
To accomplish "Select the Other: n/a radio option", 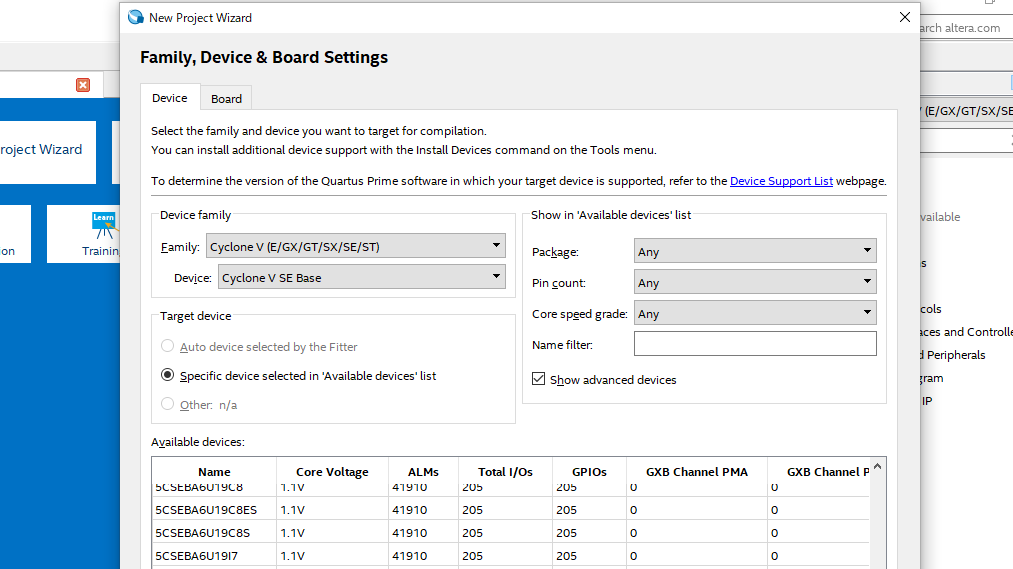I will pyautogui.click(x=167, y=404).
